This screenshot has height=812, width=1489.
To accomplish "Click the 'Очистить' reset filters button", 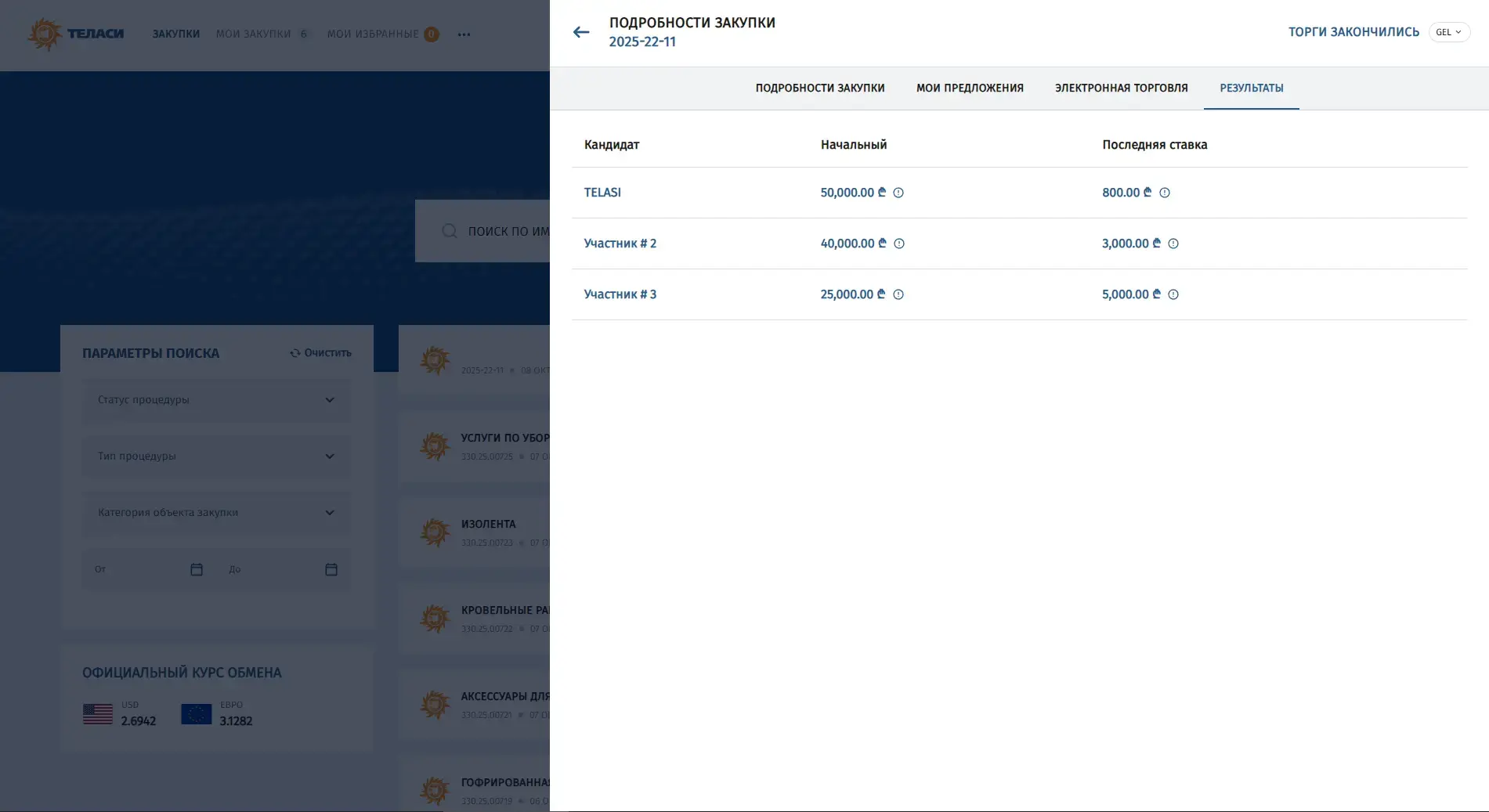I will coord(320,353).
